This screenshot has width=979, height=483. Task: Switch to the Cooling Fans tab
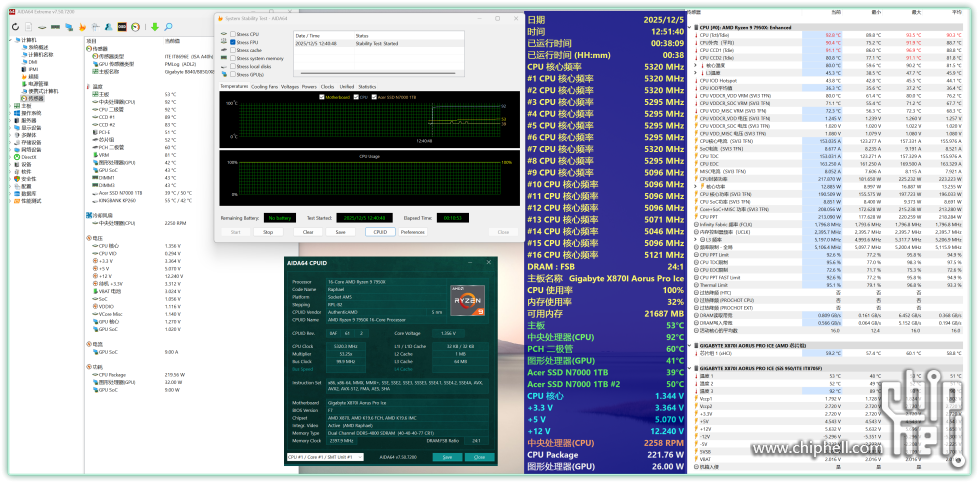pos(264,87)
